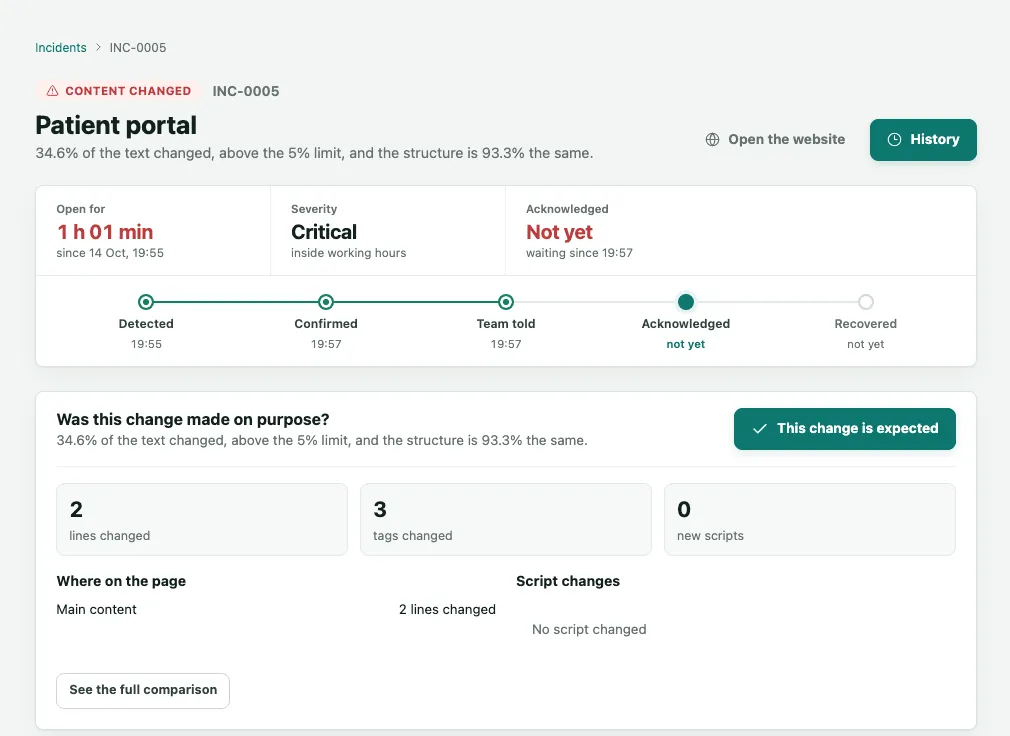Image resolution: width=1010 pixels, height=736 pixels.
Task: Click the summary sentence under Patient portal
Action: pos(314,153)
